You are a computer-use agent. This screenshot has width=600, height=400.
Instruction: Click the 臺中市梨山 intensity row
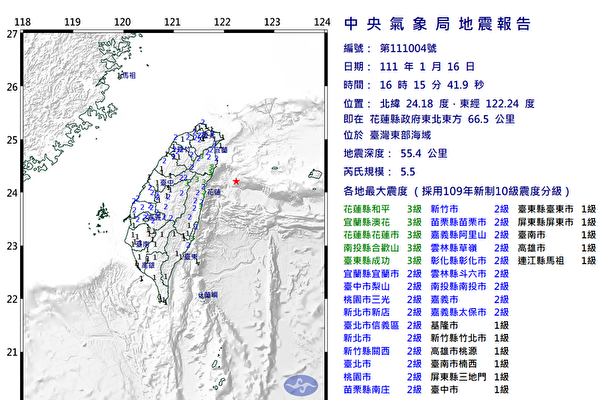(382, 286)
